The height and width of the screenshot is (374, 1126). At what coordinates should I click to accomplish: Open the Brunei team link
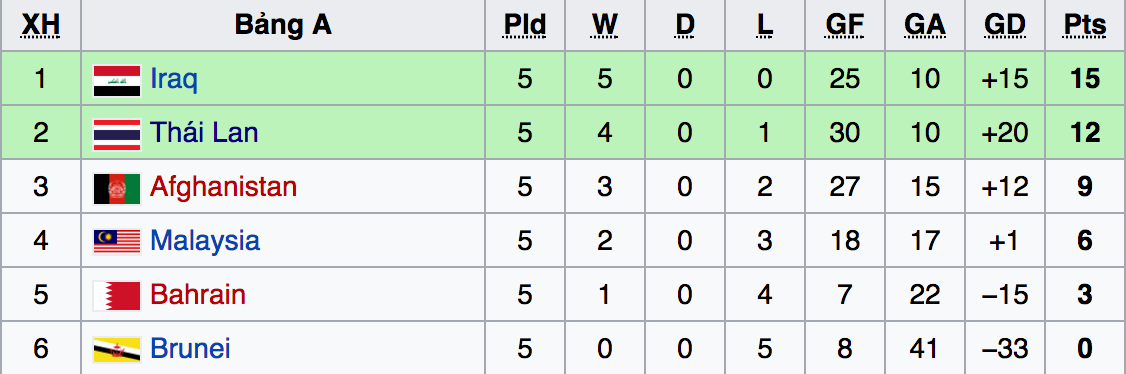pos(190,349)
